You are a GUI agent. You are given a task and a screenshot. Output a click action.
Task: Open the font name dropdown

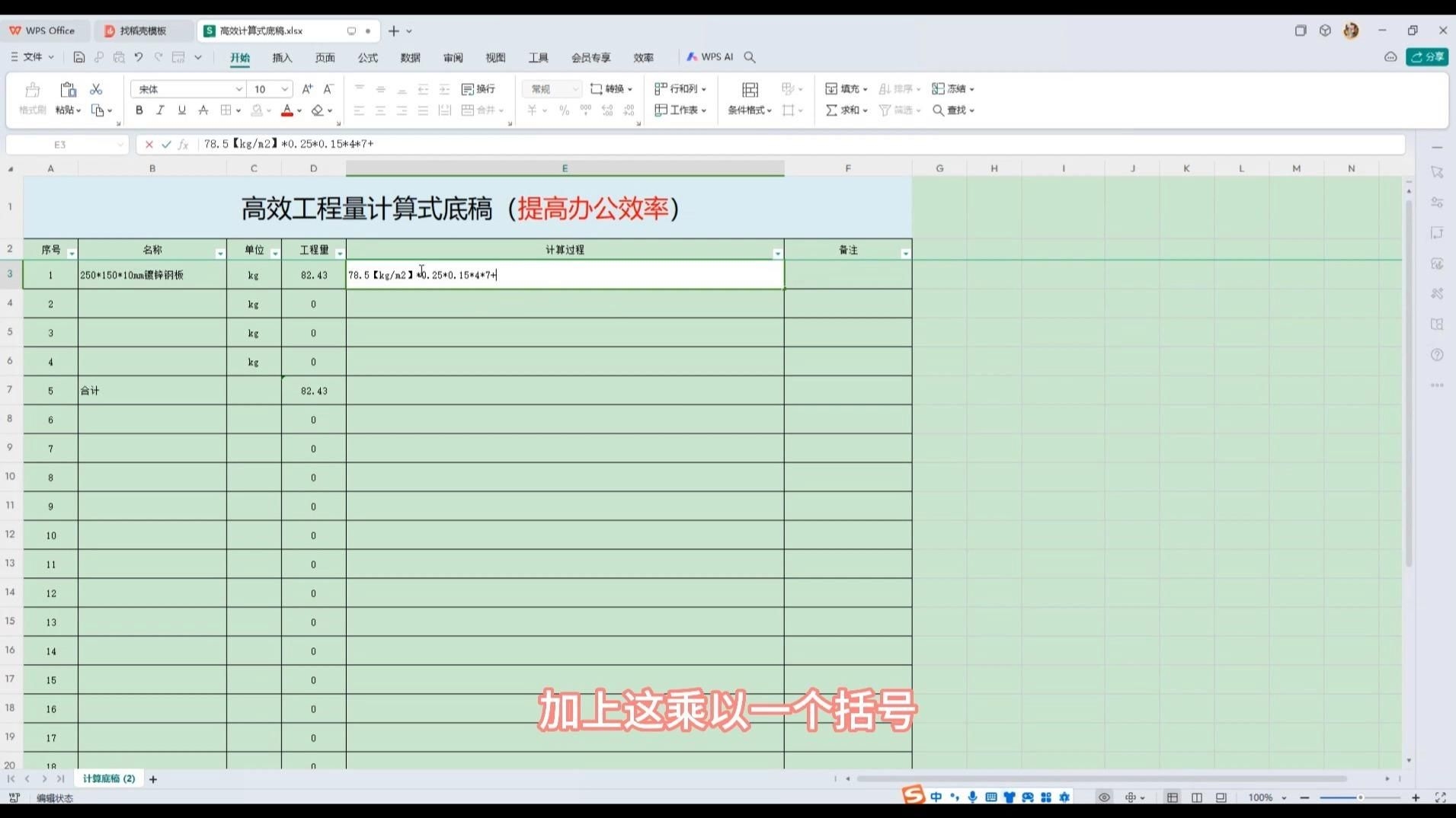[238, 88]
